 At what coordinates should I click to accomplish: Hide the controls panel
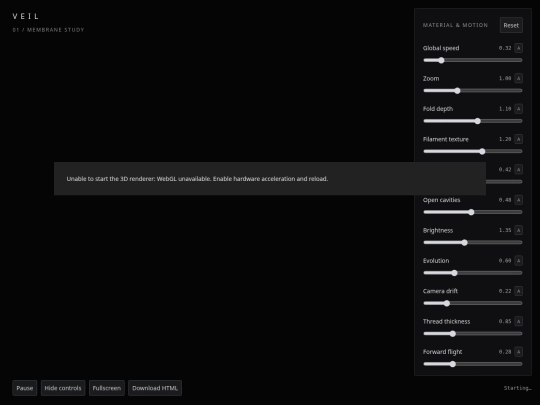click(63, 388)
